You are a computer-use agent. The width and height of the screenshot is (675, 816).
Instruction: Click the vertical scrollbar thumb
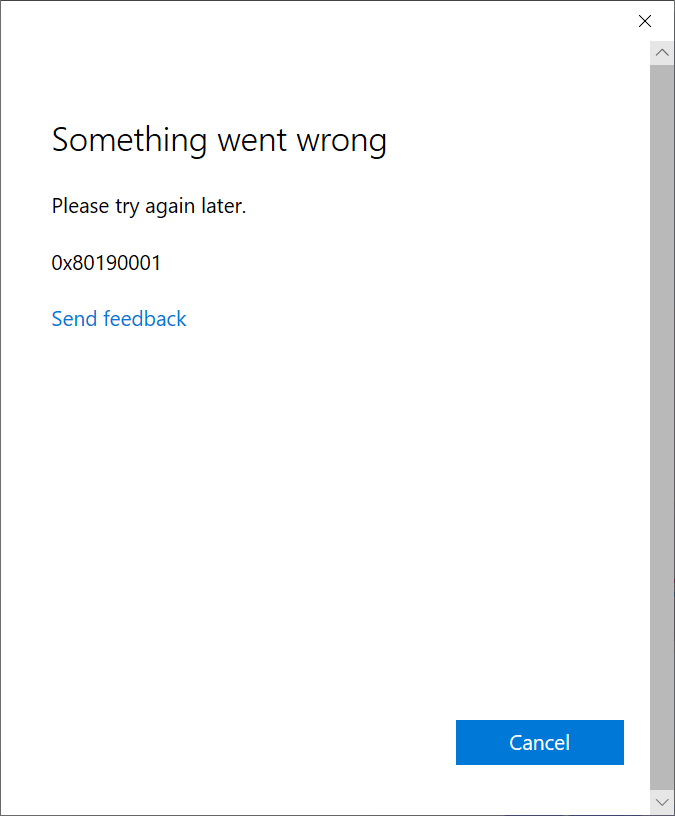pyautogui.click(x=662, y=427)
